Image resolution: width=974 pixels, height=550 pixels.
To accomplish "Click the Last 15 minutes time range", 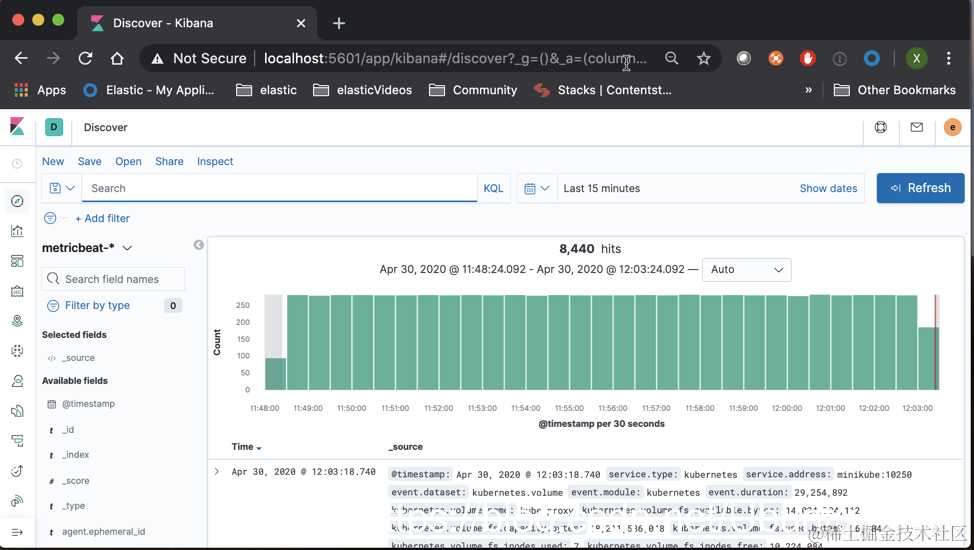I will 601,188.
